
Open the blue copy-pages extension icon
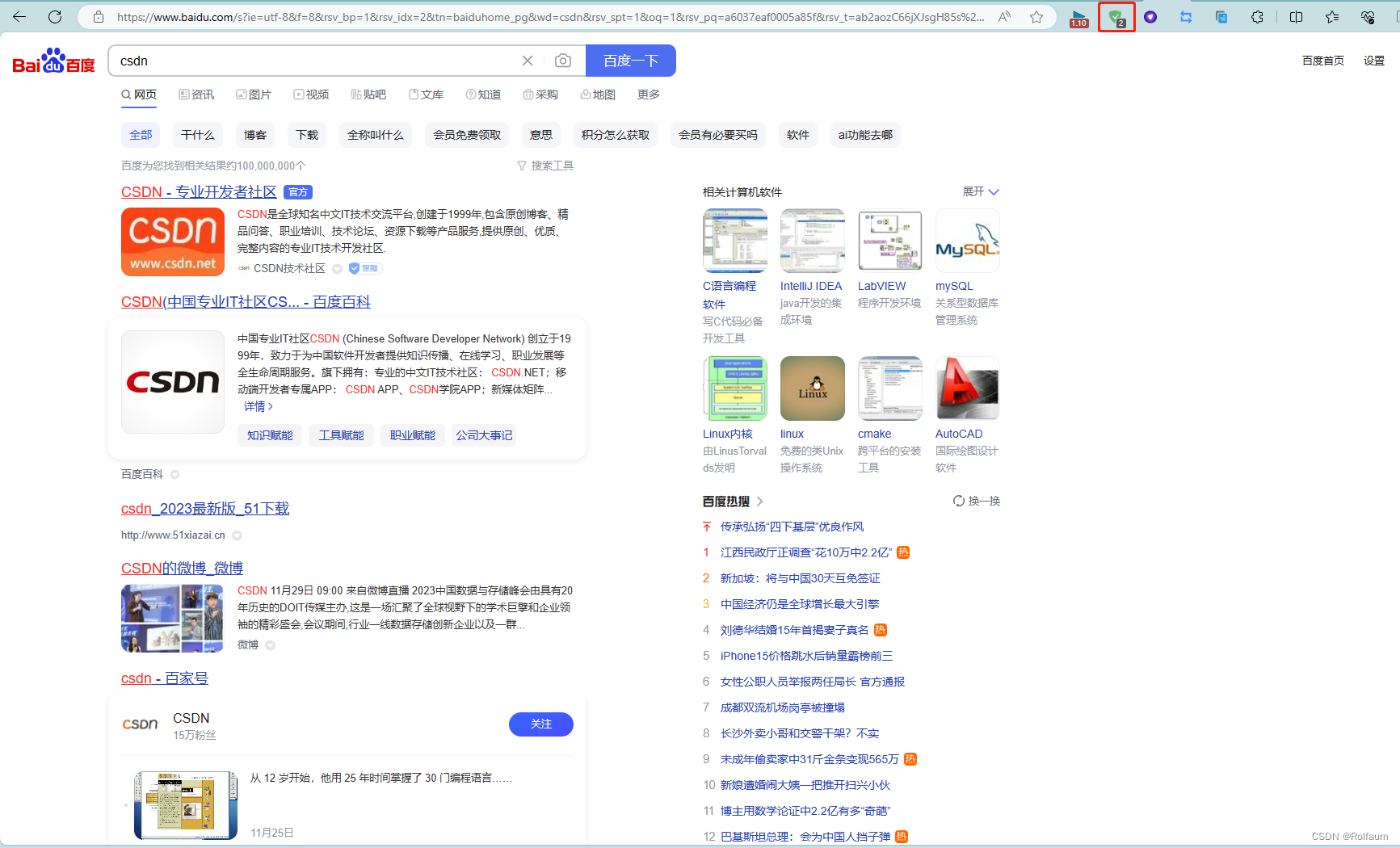(1221, 17)
